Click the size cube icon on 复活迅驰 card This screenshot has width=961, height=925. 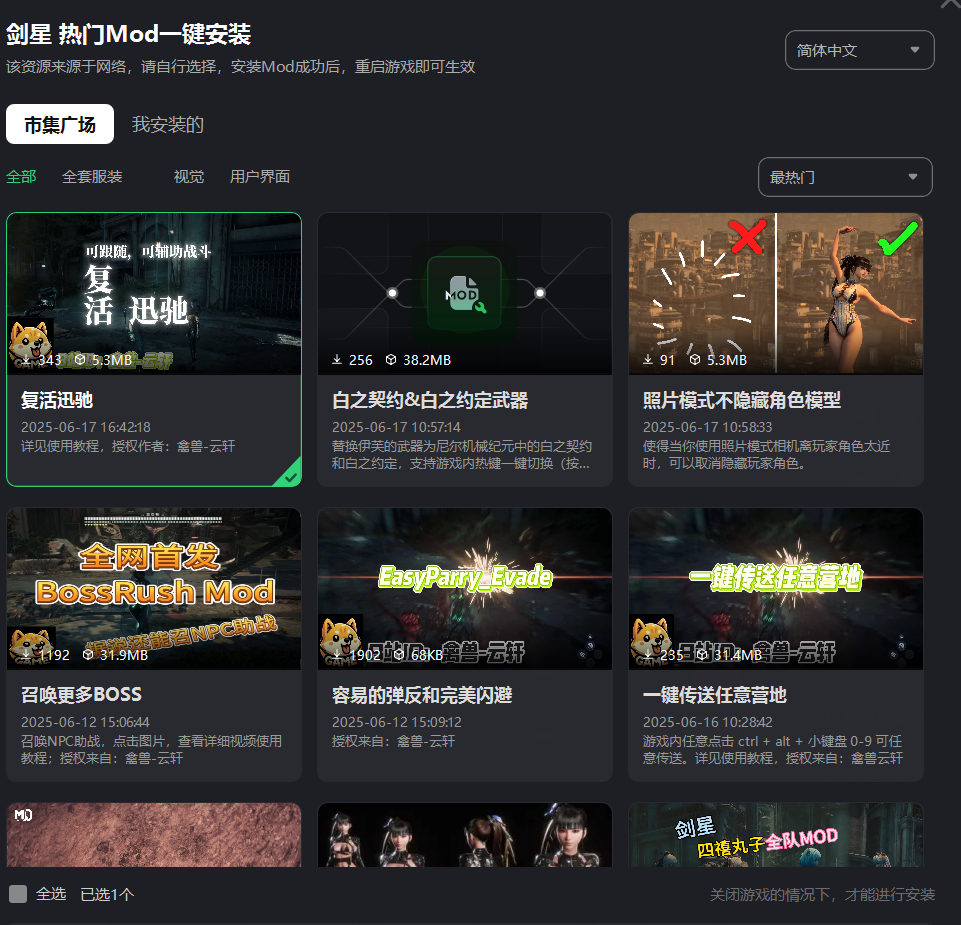coord(80,360)
